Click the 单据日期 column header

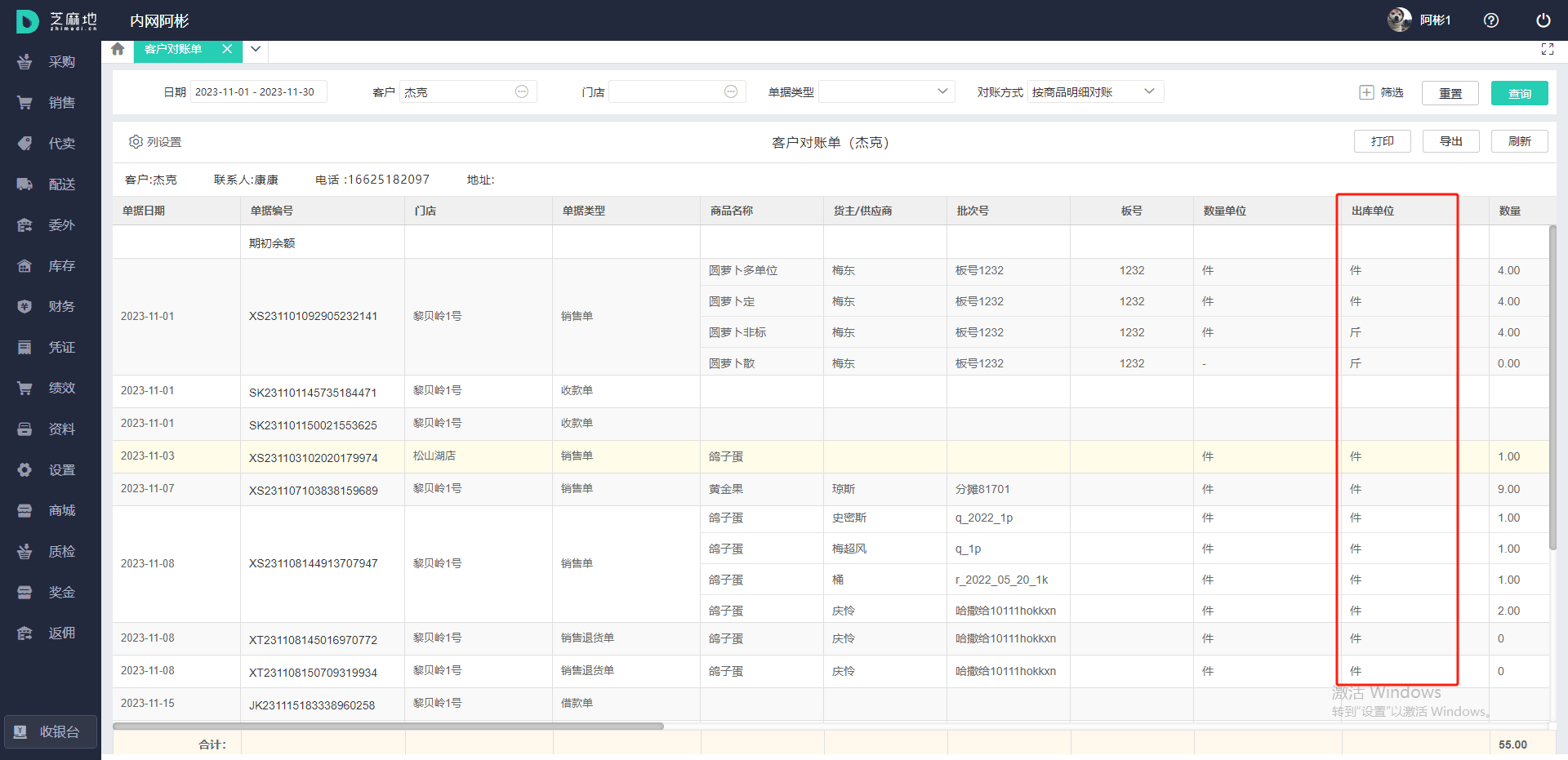pos(176,211)
